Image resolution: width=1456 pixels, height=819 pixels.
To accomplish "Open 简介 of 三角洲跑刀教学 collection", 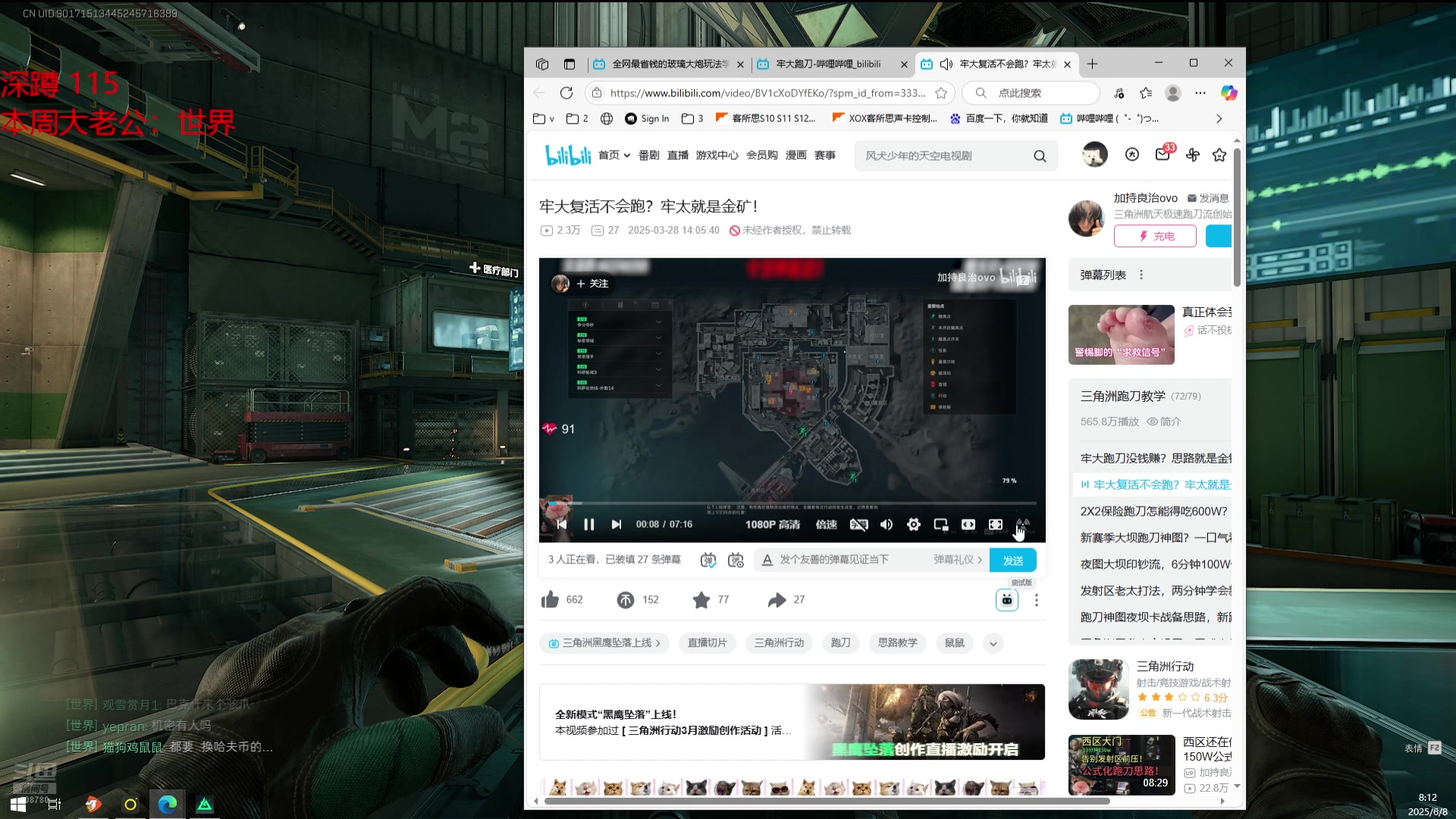I will 1164,422.
